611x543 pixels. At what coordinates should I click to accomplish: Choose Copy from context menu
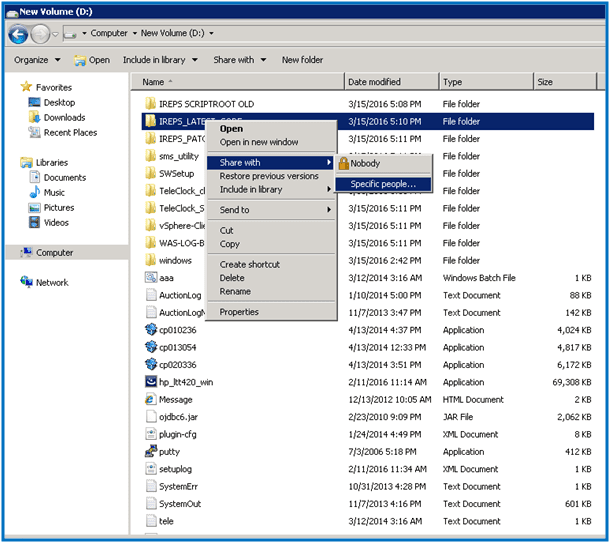pyautogui.click(x=271, y=244)
